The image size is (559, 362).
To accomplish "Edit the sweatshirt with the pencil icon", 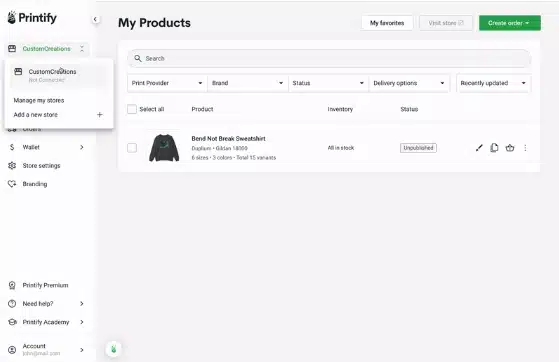I will pyautogui.click(x=479, y=148).
